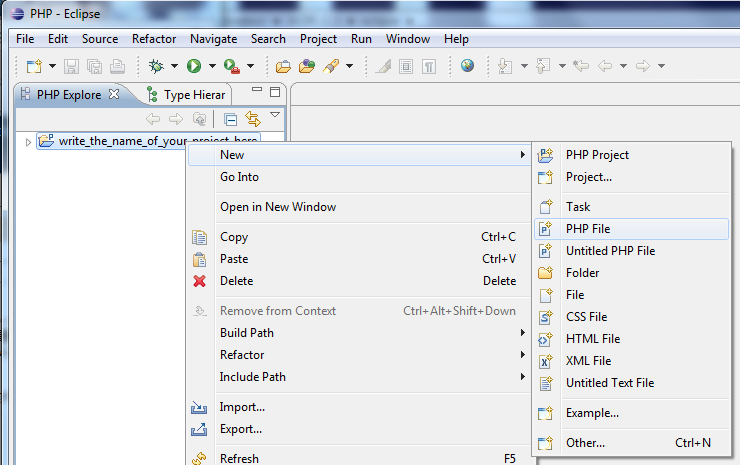Image resolution: width=740 pixels, height=465 pixels.
Task: Choose Export... from context menu
Action: click(359, 429)
